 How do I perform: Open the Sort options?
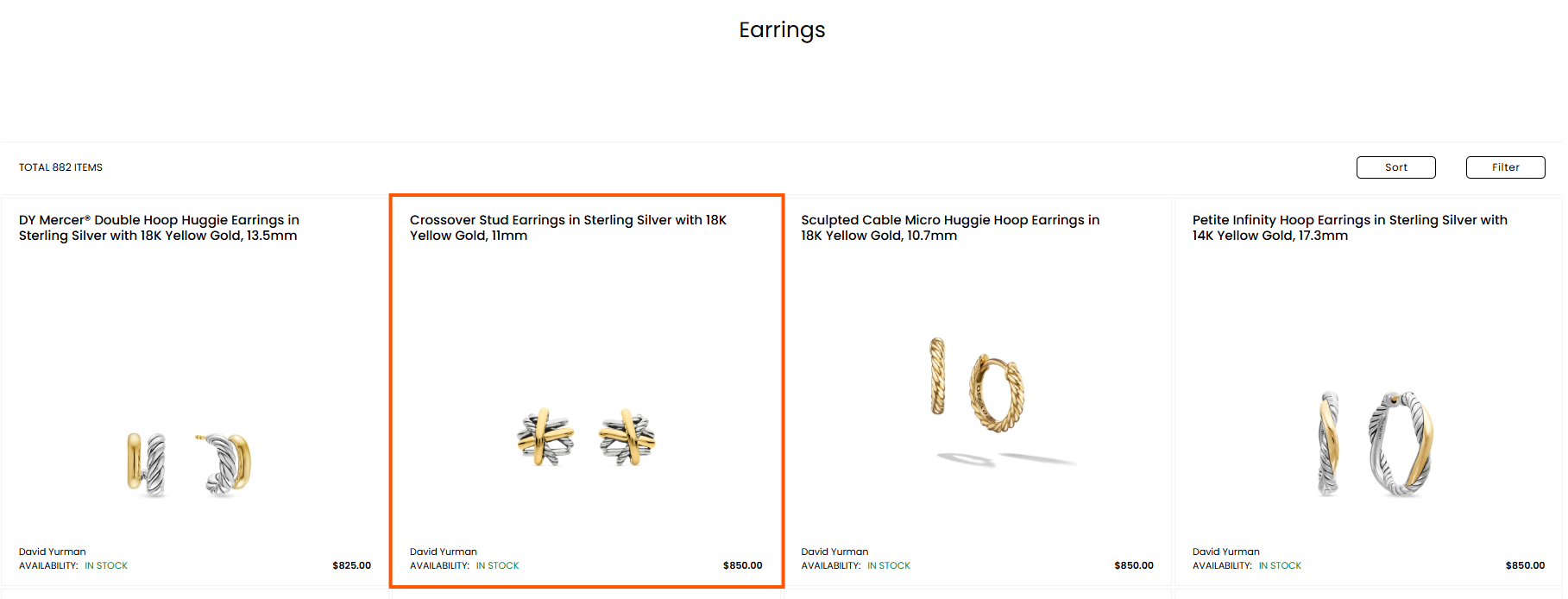pos(1395,167)
